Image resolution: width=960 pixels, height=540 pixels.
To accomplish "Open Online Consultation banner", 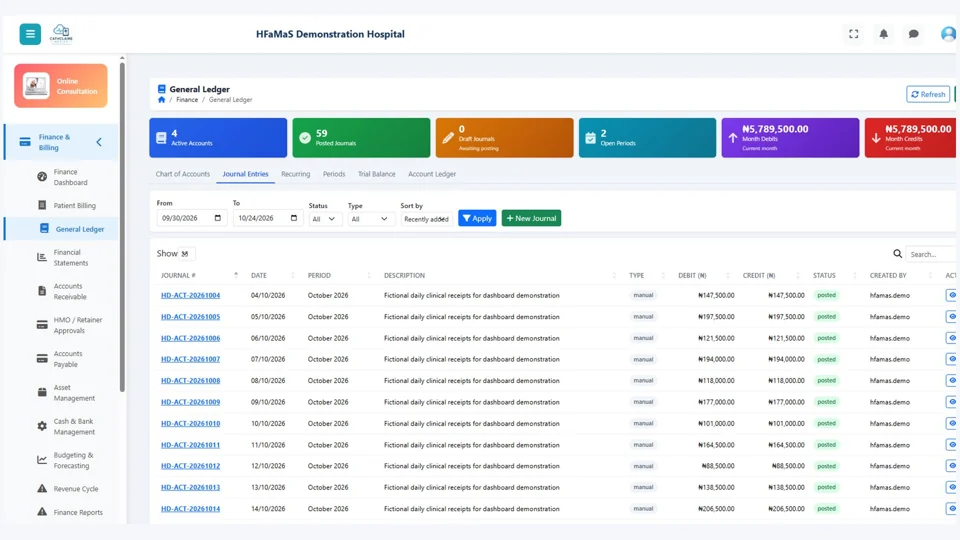I will pos(61,86).
